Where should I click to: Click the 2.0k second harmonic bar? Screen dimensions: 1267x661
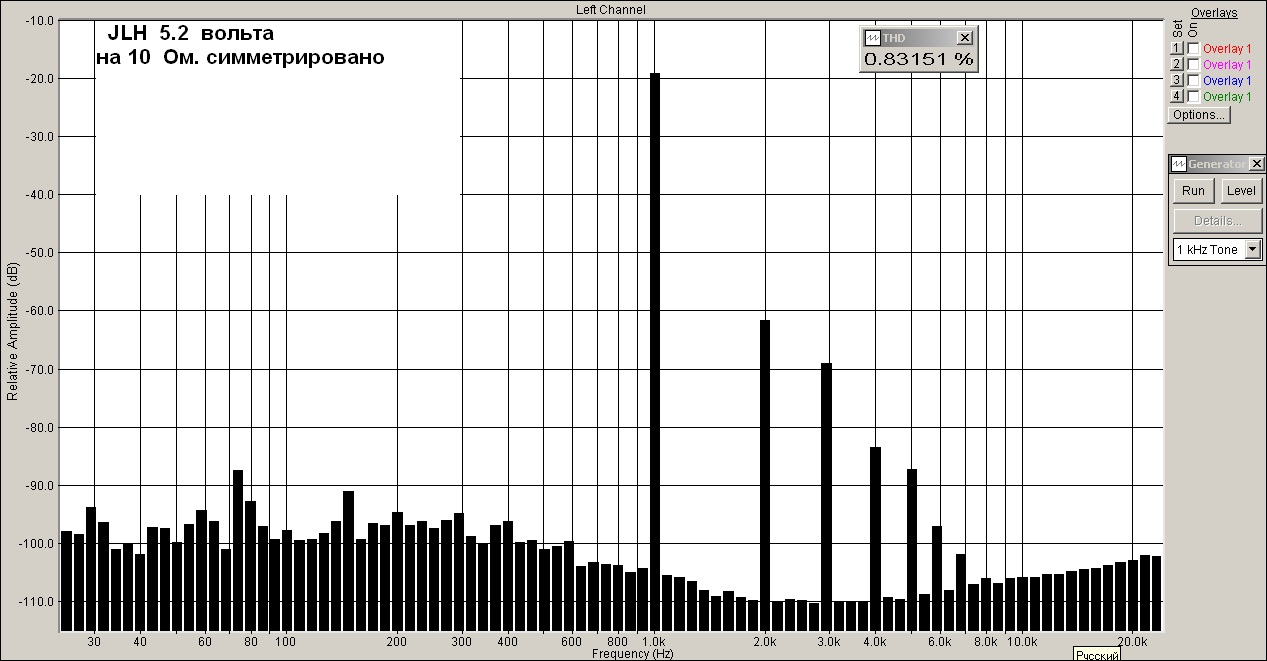[x=765, y=475]
